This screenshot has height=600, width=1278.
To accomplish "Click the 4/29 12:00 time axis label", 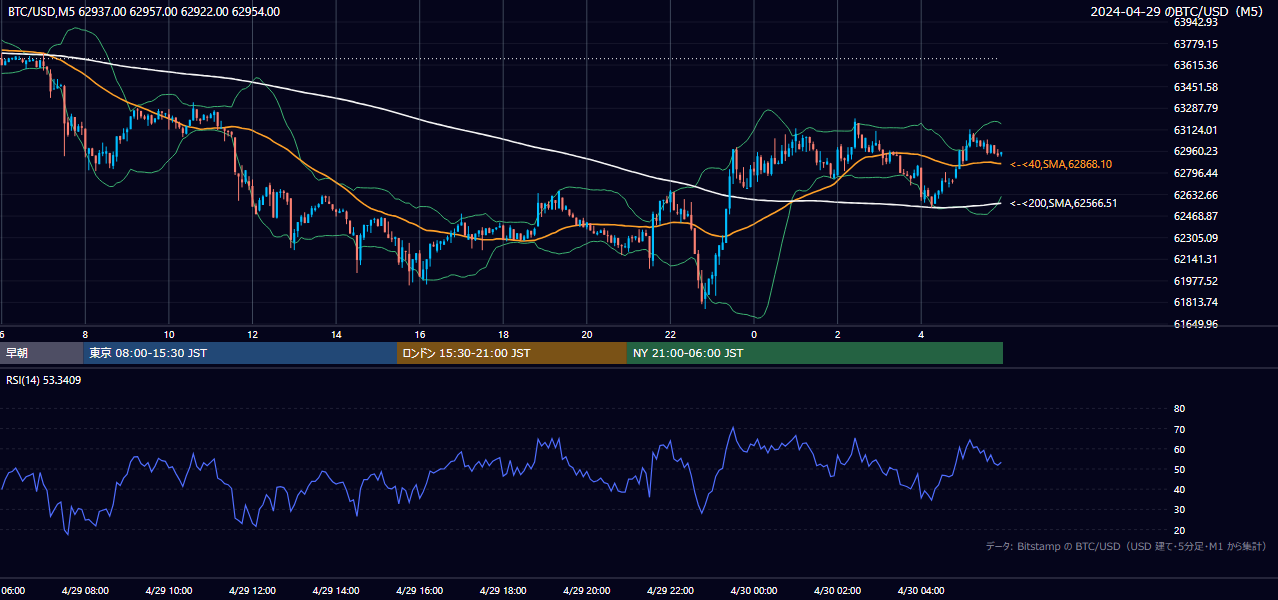I will (252, 591).
